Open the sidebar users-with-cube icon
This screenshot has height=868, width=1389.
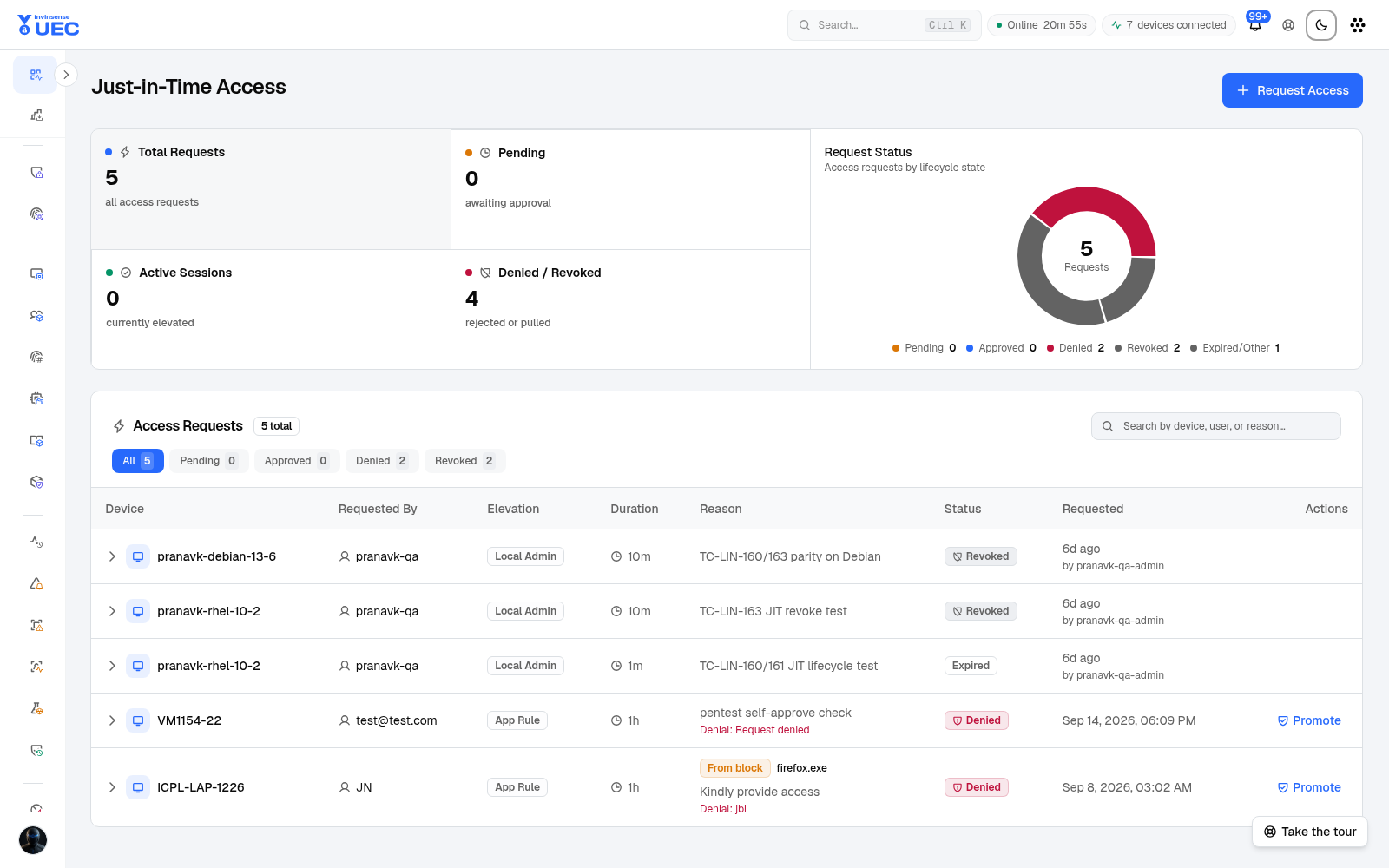[36, 315]
